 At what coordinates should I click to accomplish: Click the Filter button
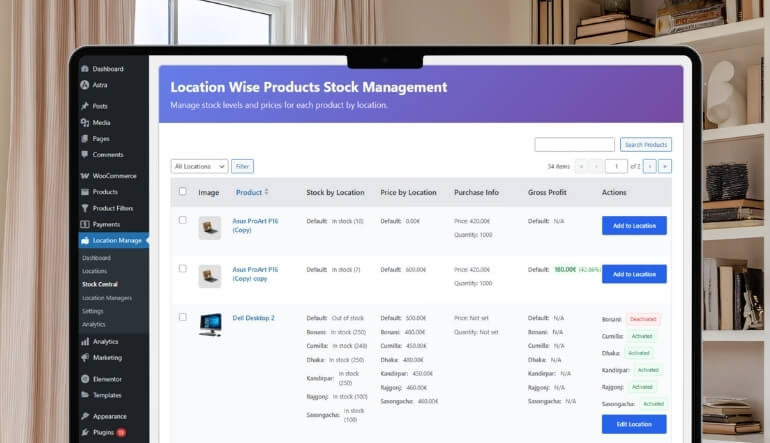click(x=242, y=166)
